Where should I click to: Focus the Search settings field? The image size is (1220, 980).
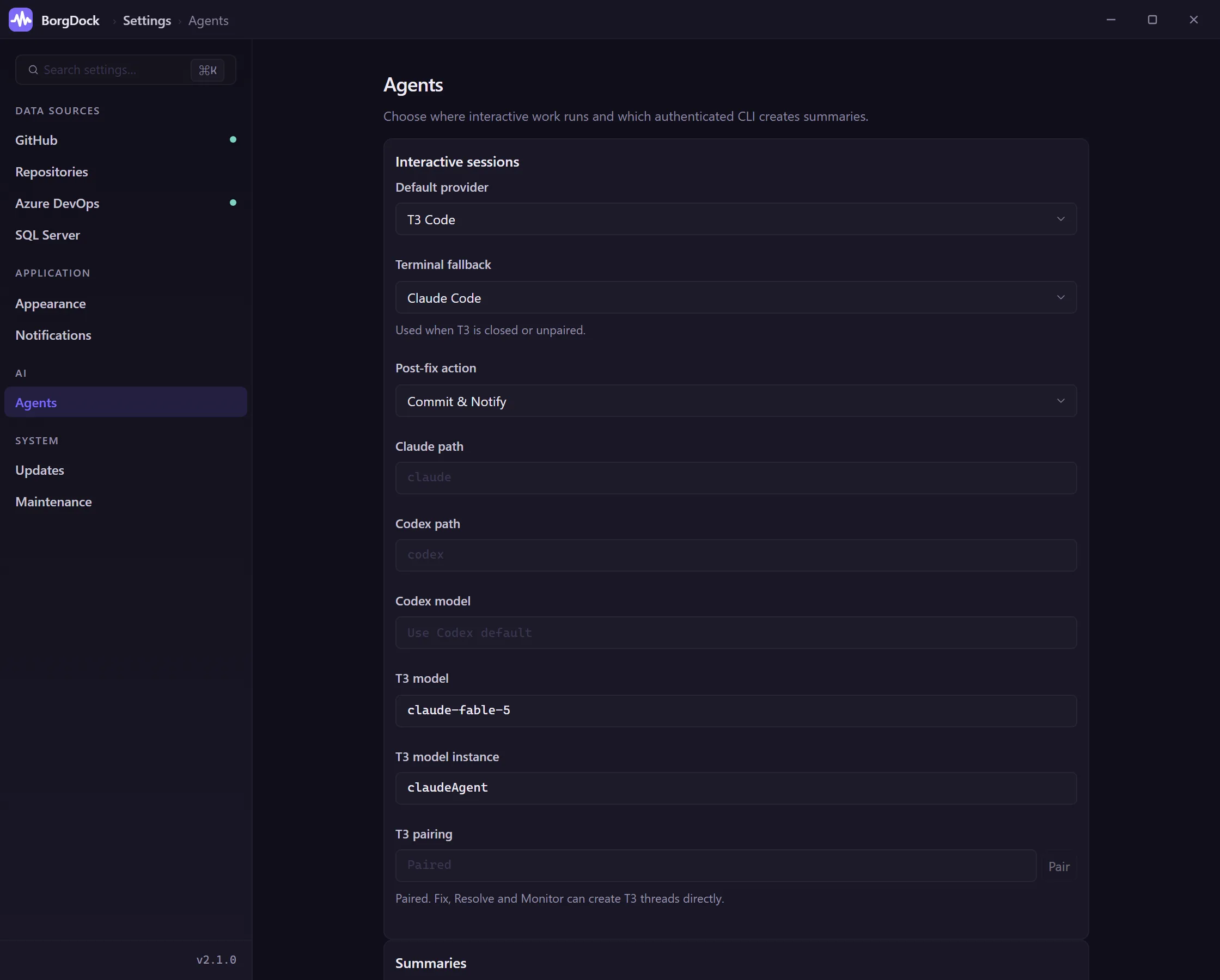pyautogui.click(x=126, y=70)
